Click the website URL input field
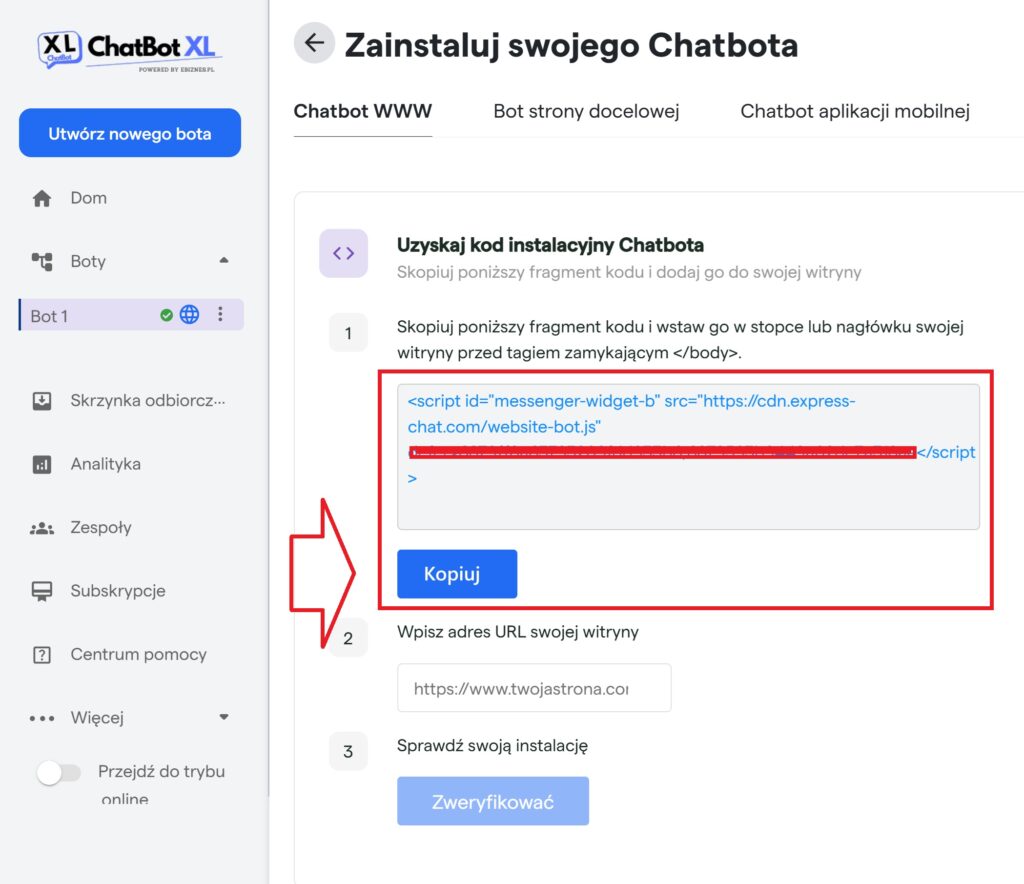This screenshot has width=1024, height=884. pos(534,688)
